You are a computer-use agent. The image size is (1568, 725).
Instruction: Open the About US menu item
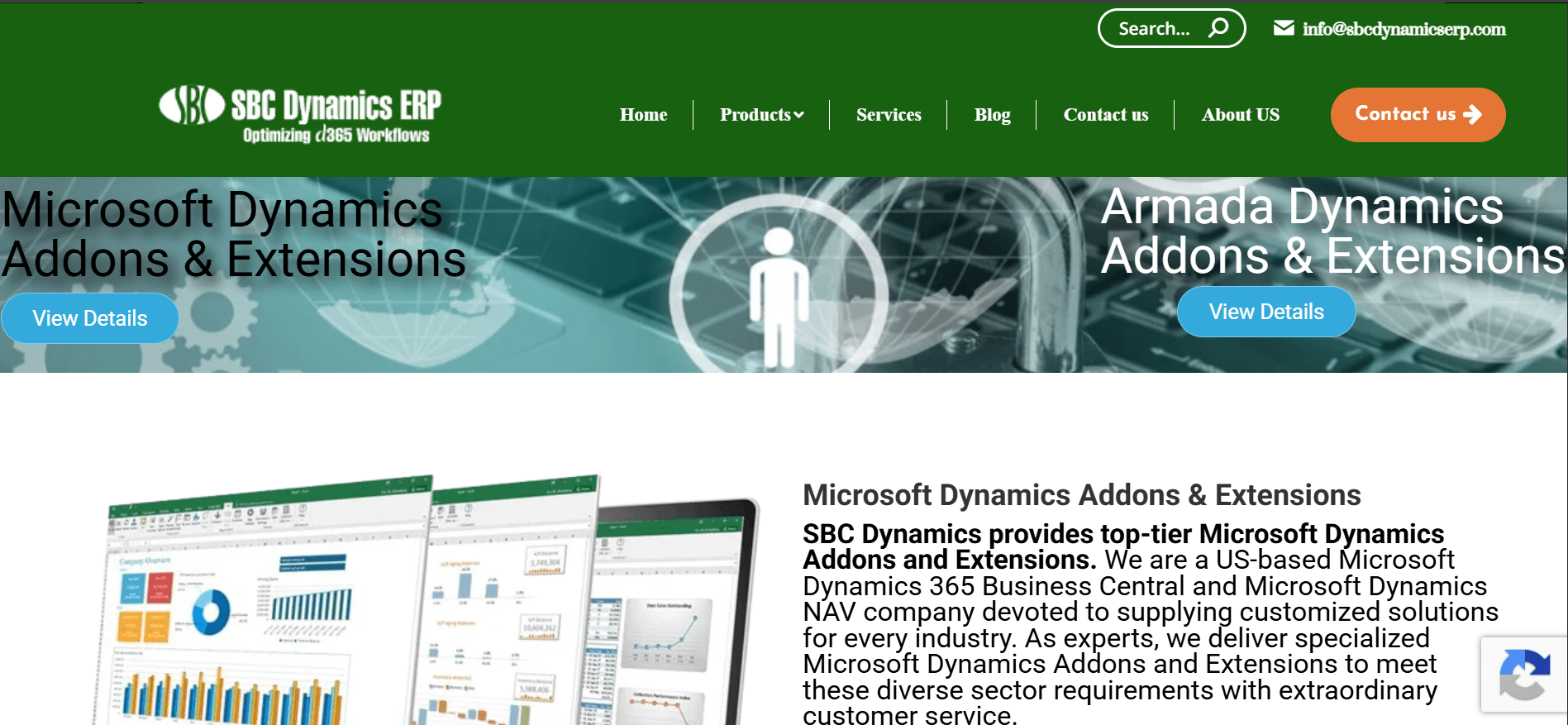point(1240,115)
